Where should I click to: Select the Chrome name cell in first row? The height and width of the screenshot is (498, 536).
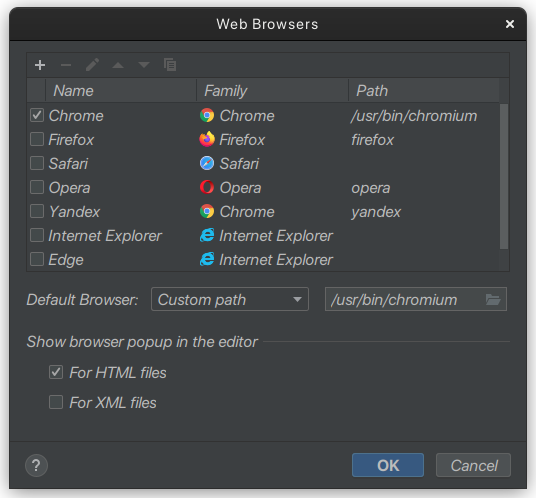tap(76, 116)
